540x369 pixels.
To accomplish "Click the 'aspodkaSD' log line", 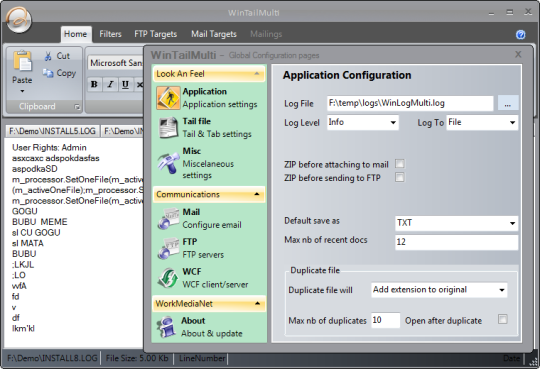I will (35, 169).
